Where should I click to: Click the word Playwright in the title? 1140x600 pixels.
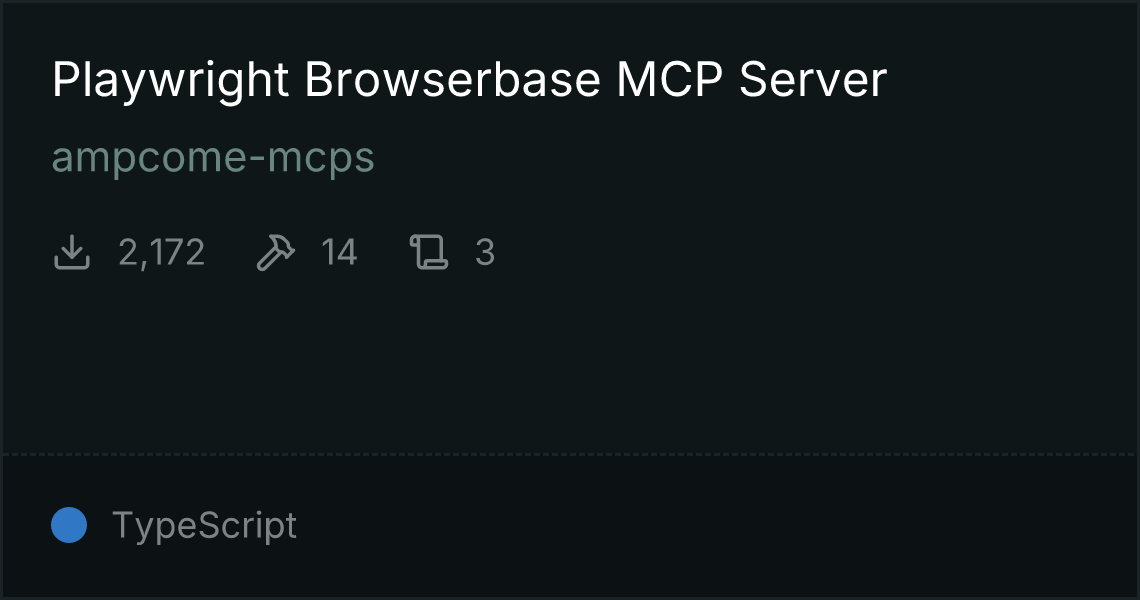coord(171,81)
